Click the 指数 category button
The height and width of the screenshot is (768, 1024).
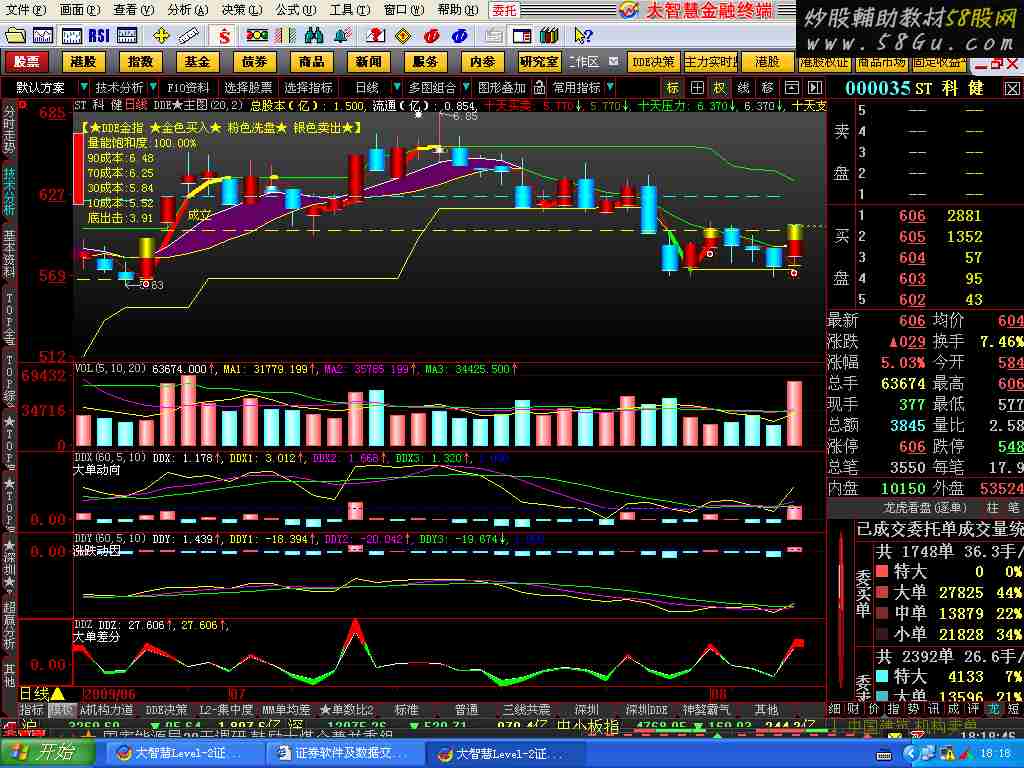(140, 61)
